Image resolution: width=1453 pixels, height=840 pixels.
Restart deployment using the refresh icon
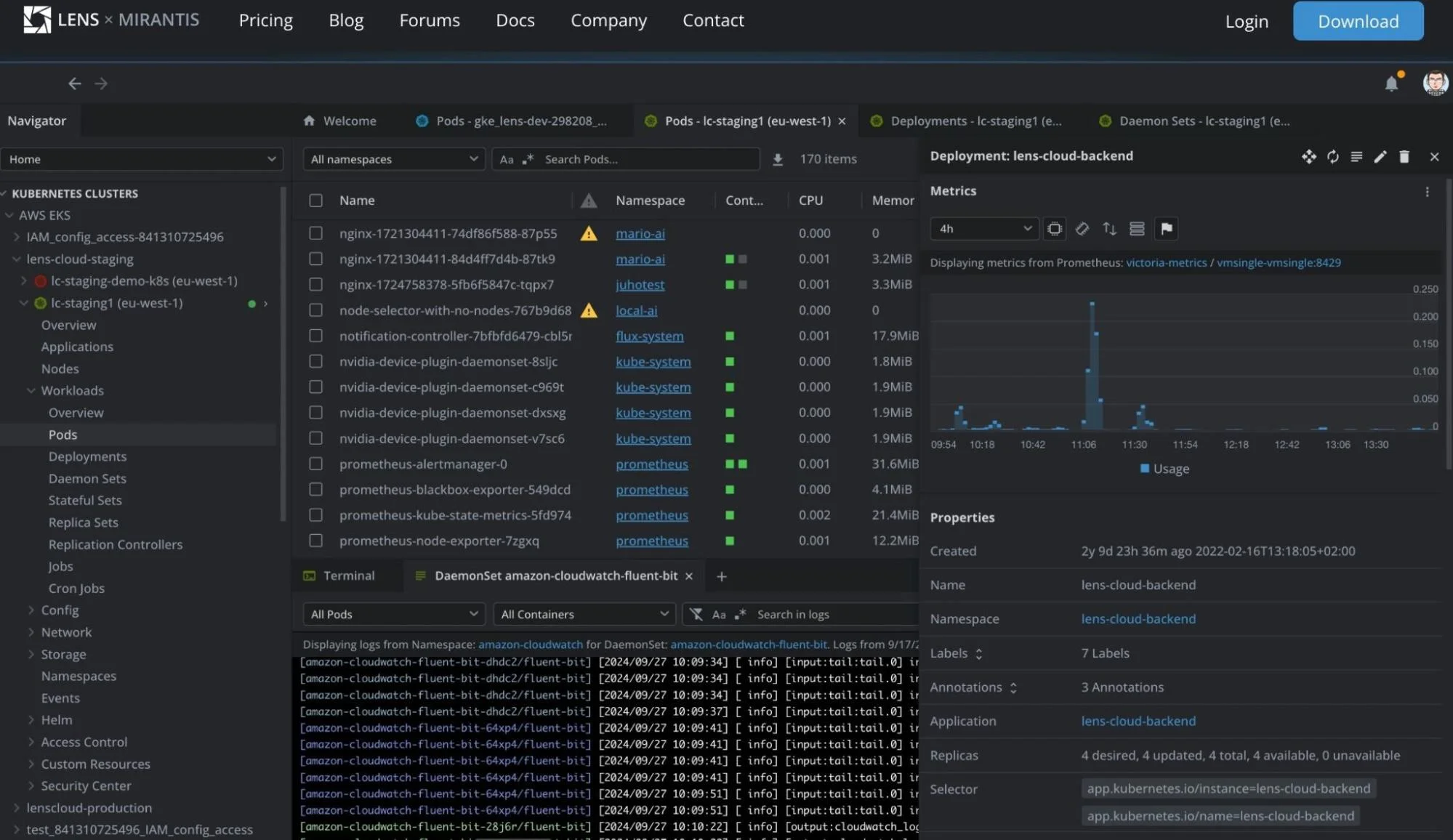[1332, 156]
